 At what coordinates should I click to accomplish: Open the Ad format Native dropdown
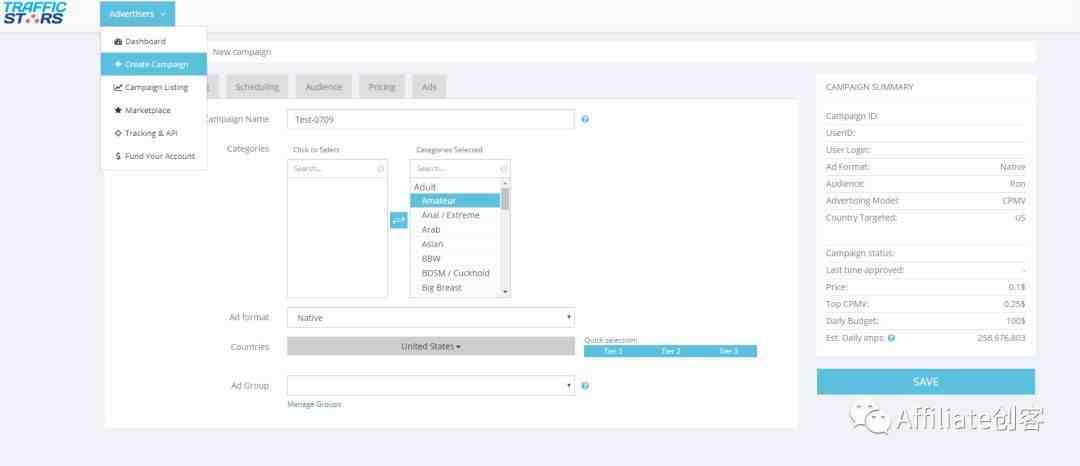pyautogui.click(x=430, y=317)
